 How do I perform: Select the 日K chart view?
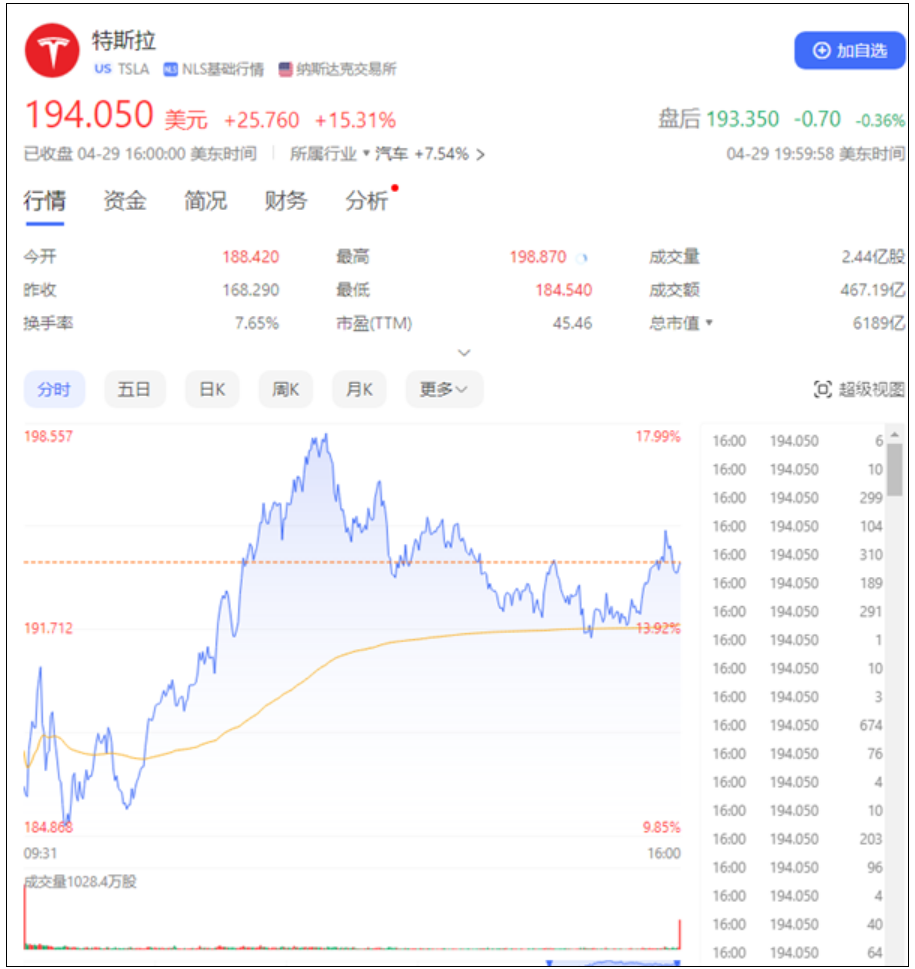[x=212, y=389]
